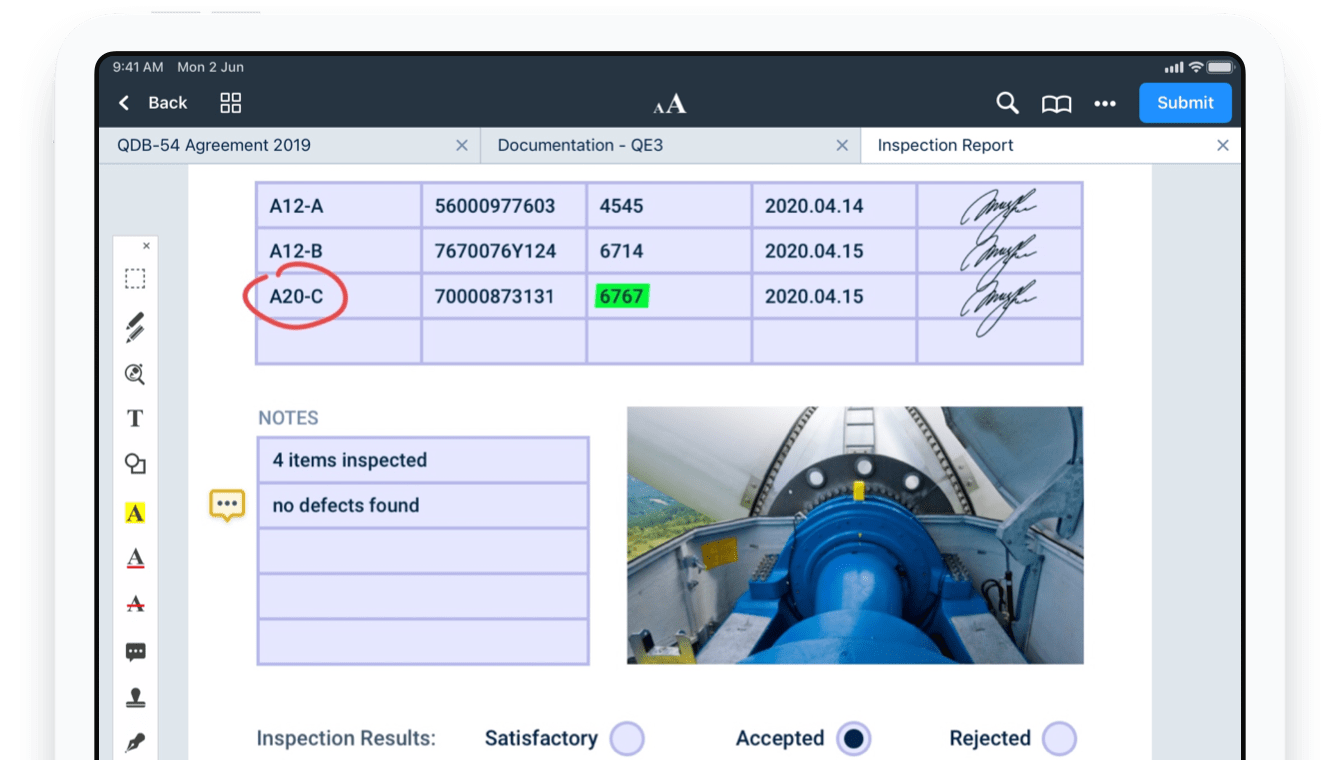
Task: Go Back to the previous screen
Action: 153,103
